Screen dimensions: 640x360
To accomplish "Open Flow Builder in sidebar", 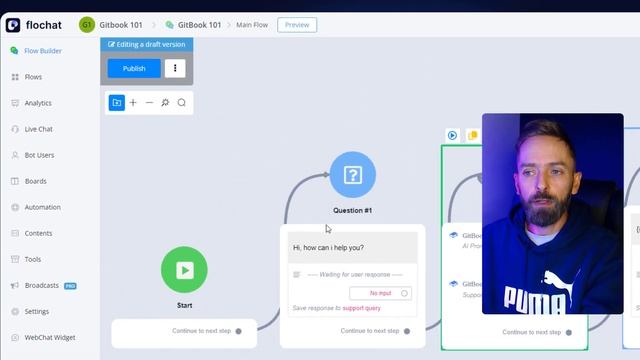I will (42, 51).
